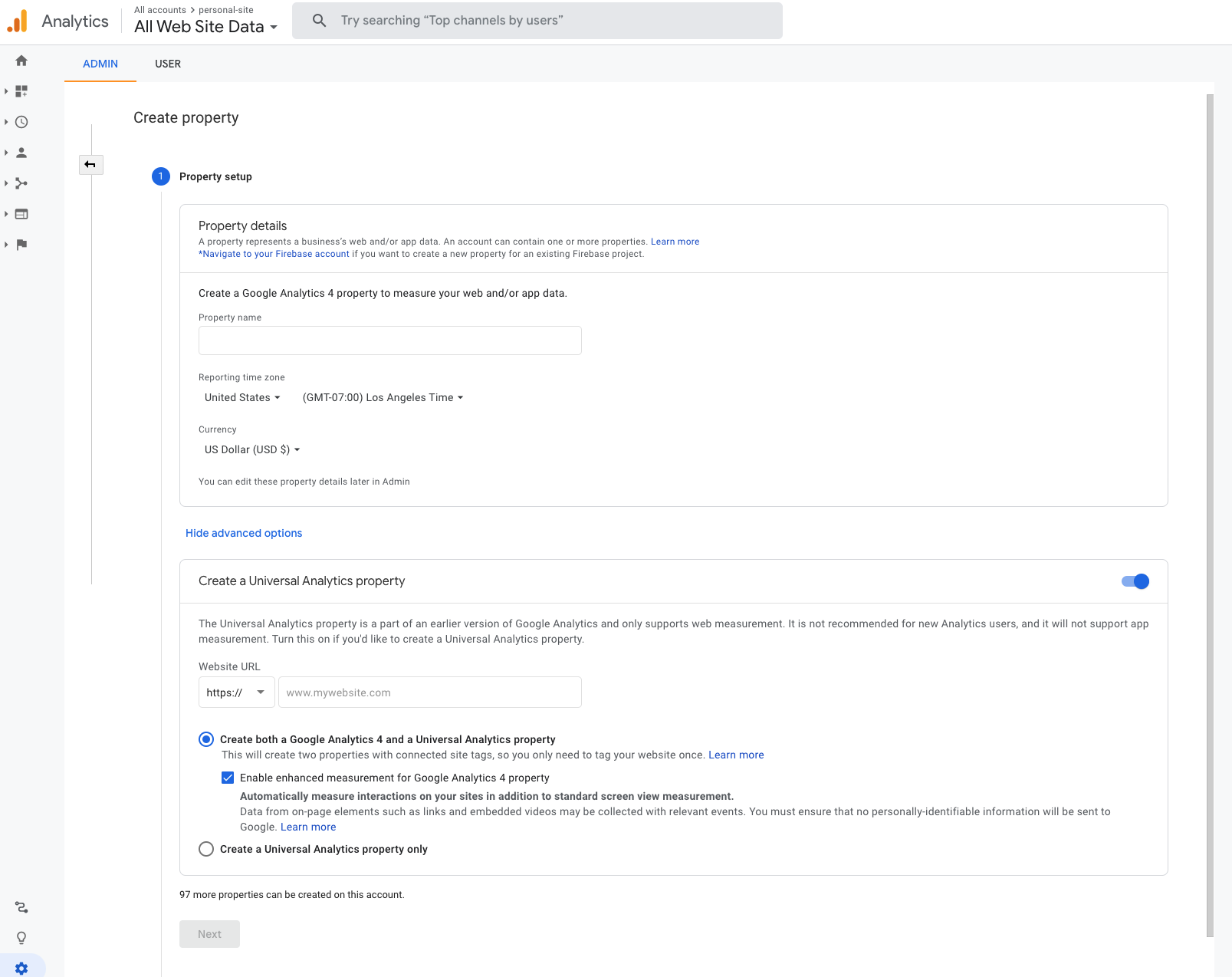Expand the Customization sidebar section arrow
Image resolution: width=1232 pixels, height=977 pixels.
pyautogui.click(x=6, y=91)
